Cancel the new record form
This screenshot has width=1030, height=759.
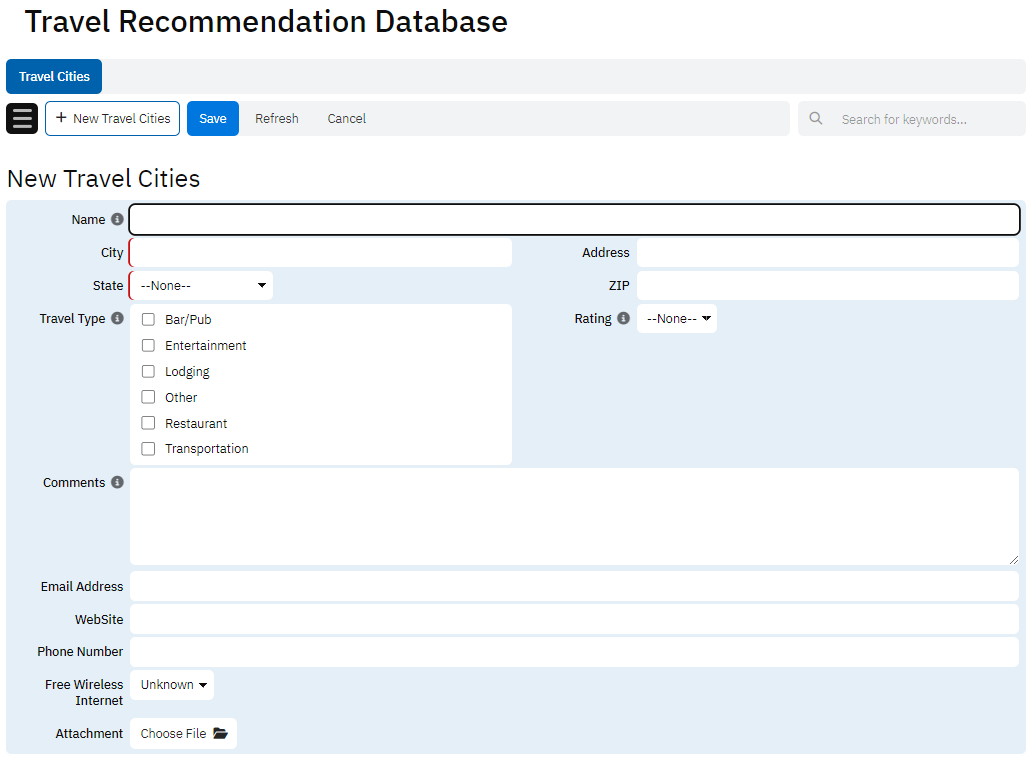[346, 118]
